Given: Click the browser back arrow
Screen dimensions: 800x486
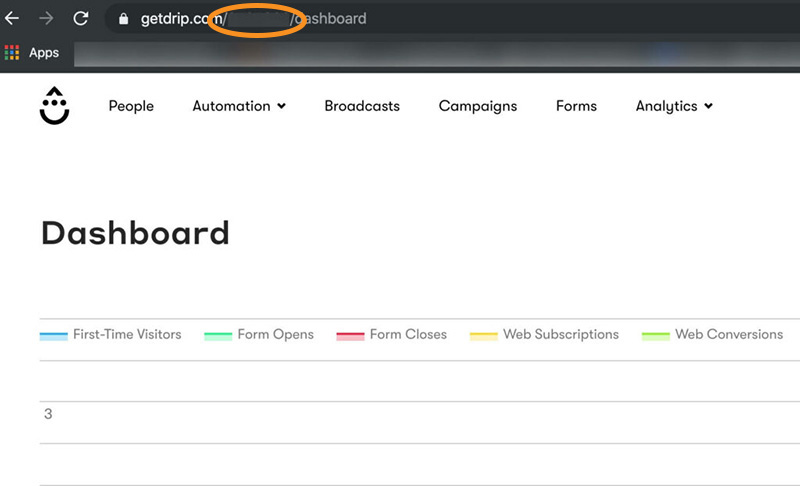Looking at the screenshot, I should point(12,18).
